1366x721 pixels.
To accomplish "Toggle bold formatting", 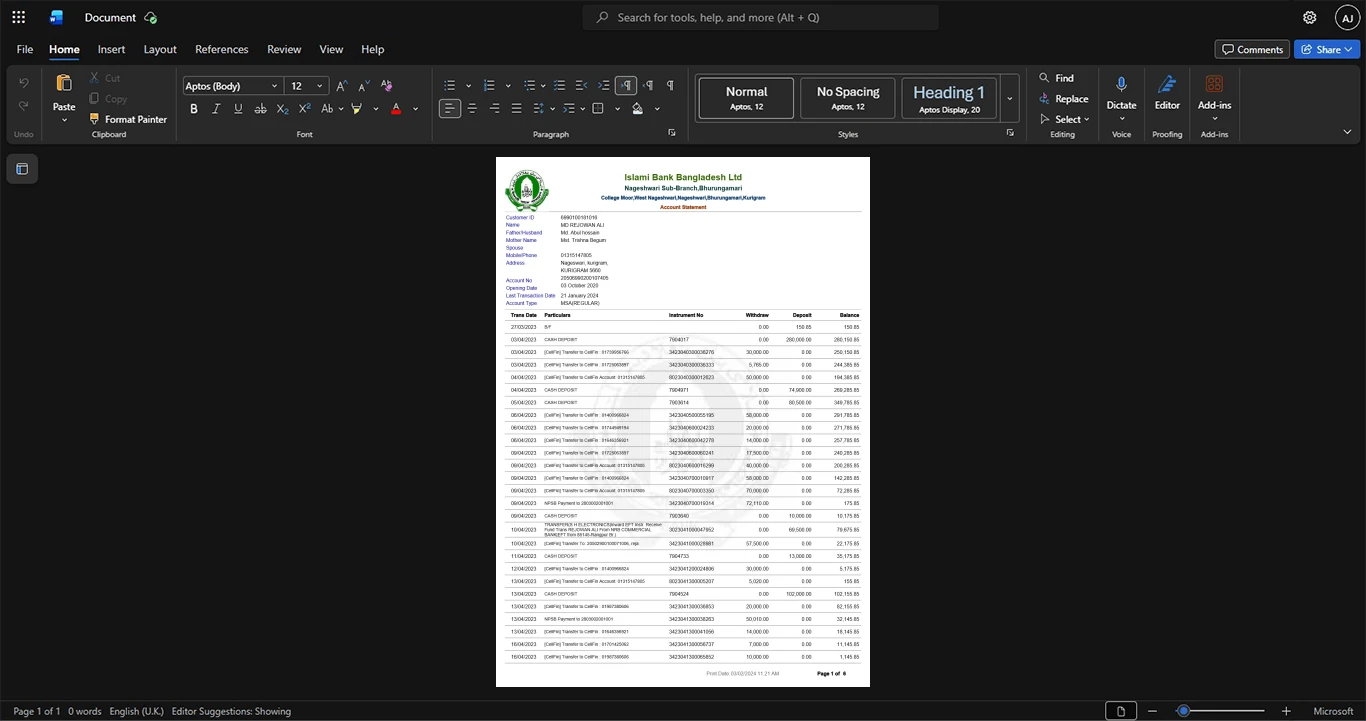I will point(194,108).
